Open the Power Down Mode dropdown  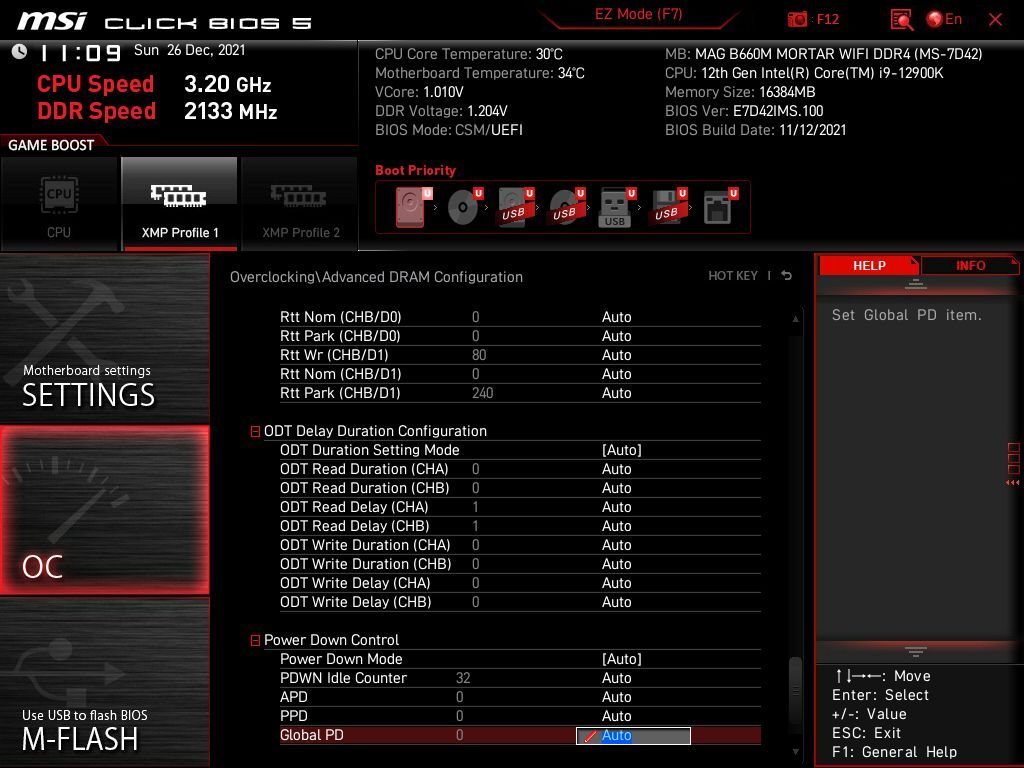pos(621,659)
